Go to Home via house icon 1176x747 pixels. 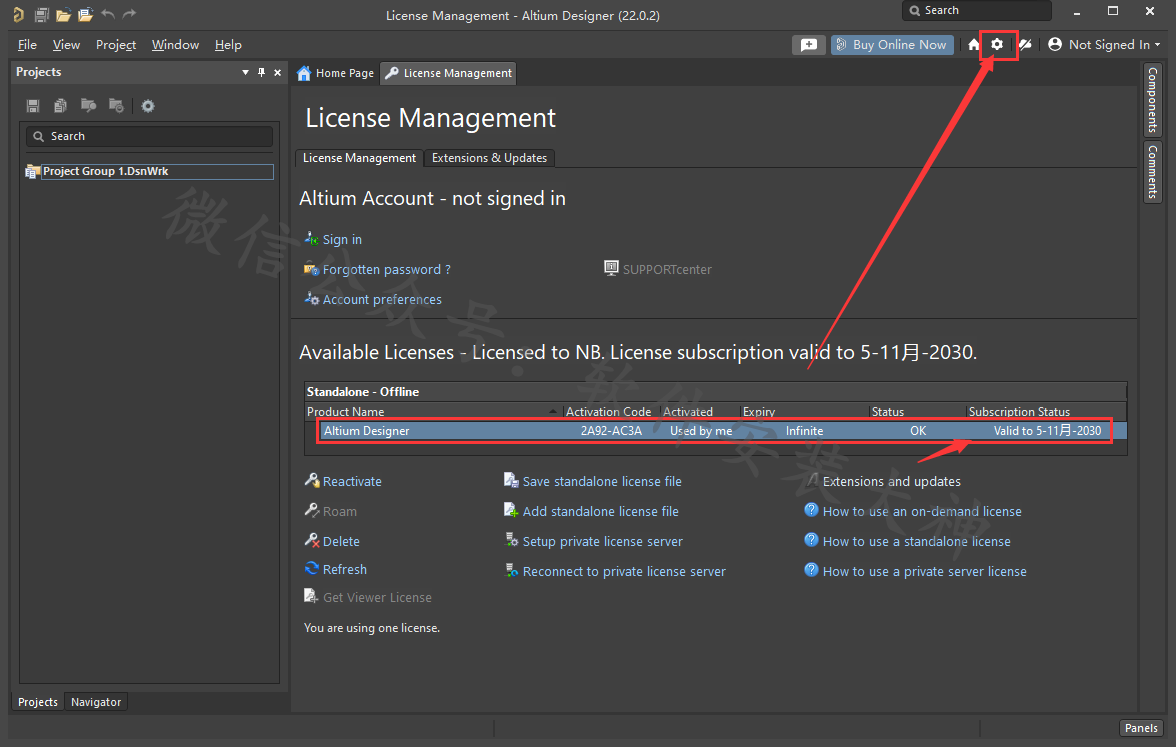pos(974,45)
